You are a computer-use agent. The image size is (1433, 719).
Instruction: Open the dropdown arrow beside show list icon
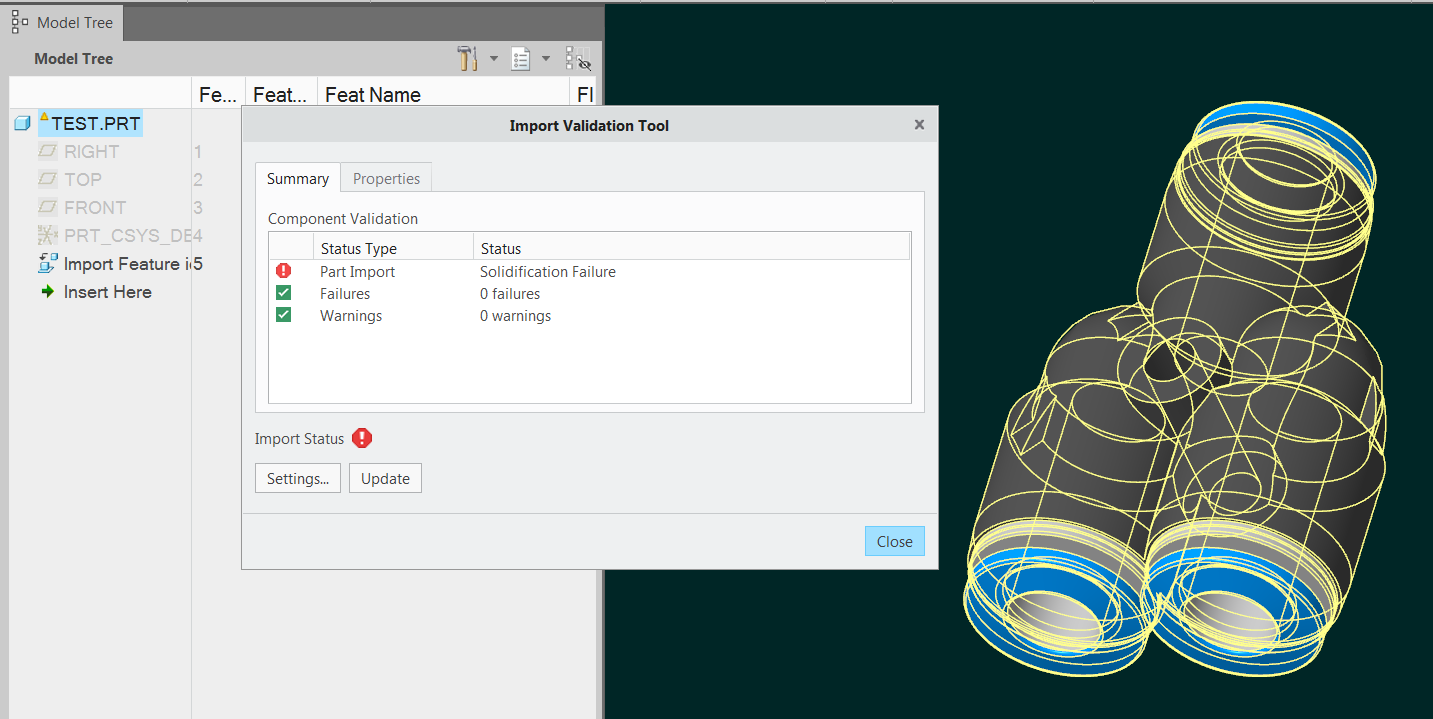(x=546, y=58)
